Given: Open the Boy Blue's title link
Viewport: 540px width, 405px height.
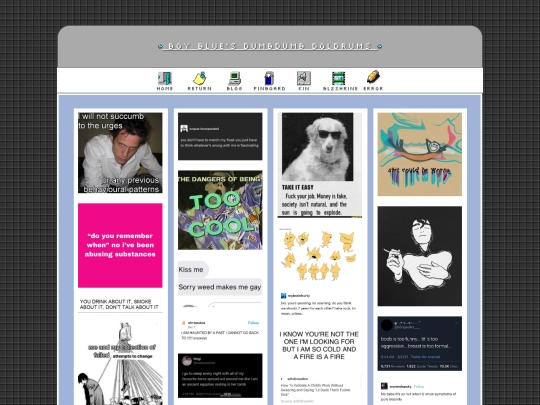Looking at the screenshot, I should [270, 46].
